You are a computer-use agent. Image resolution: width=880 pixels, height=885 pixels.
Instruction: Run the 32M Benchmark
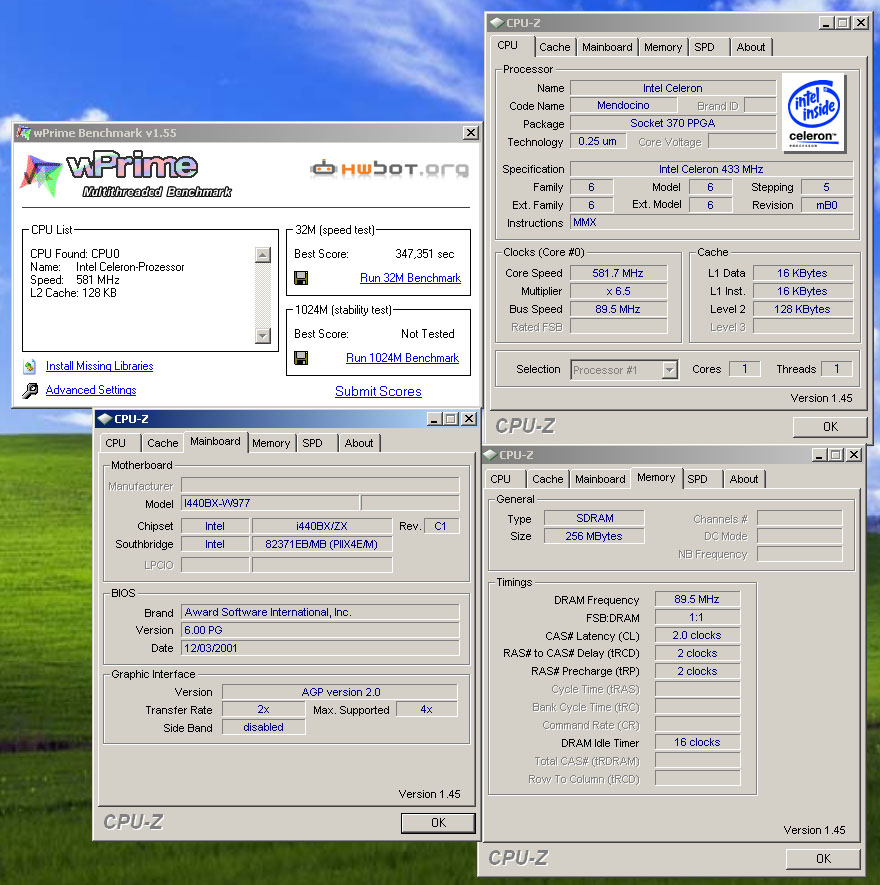point(410,278)
